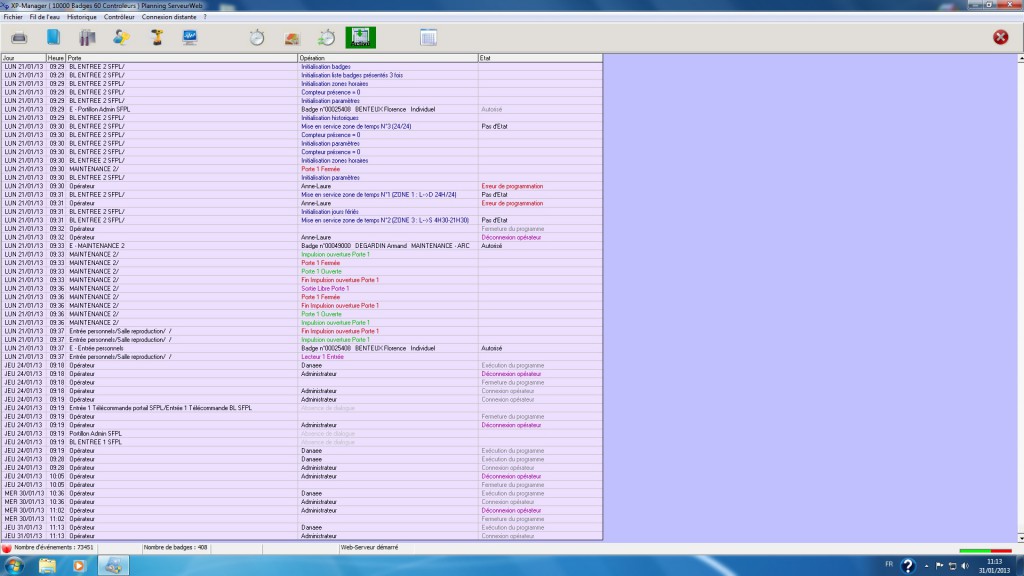Open the Windows Start menu

pos(14,566)
